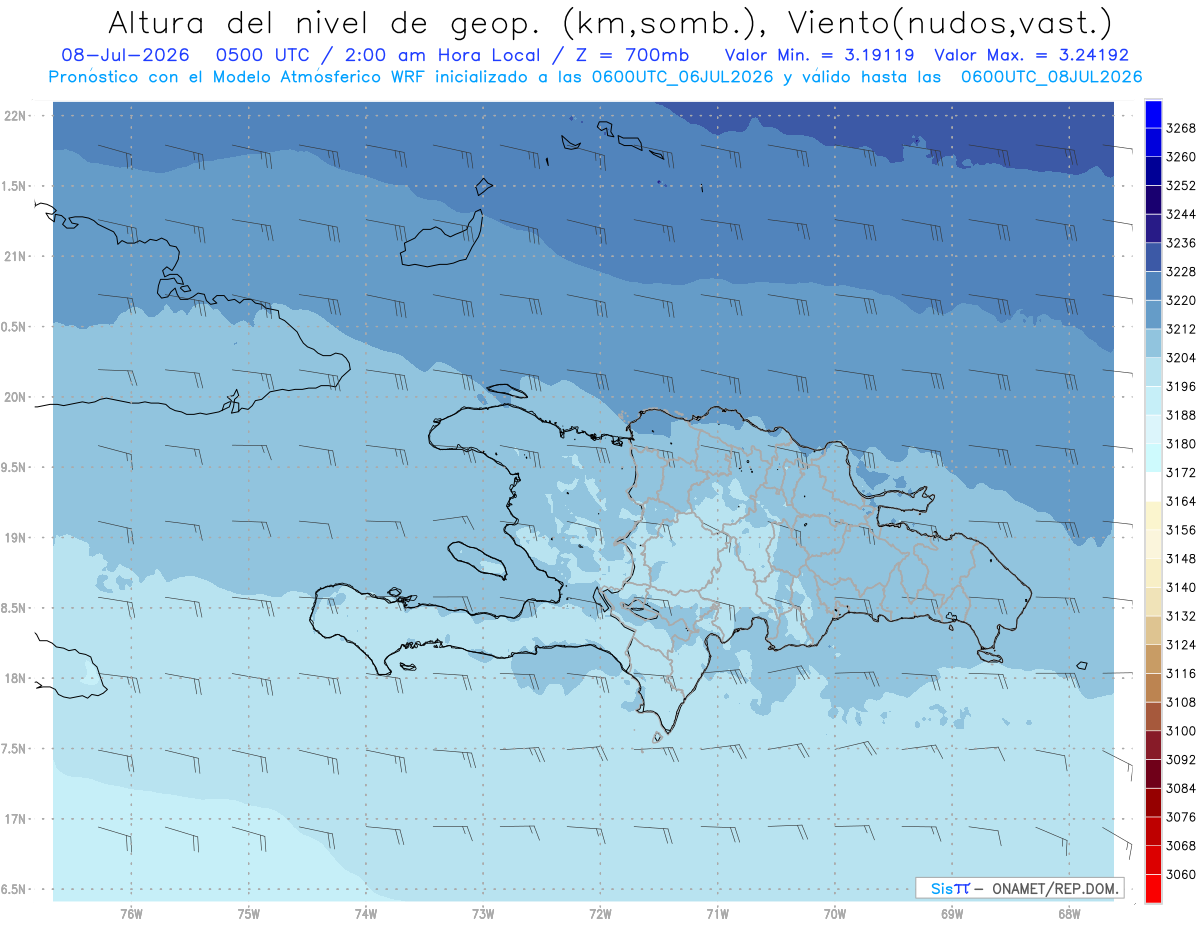Click the latitude axis label '19N'
This screenshot has width=1200, height=927.
click(x=16, y=538)
